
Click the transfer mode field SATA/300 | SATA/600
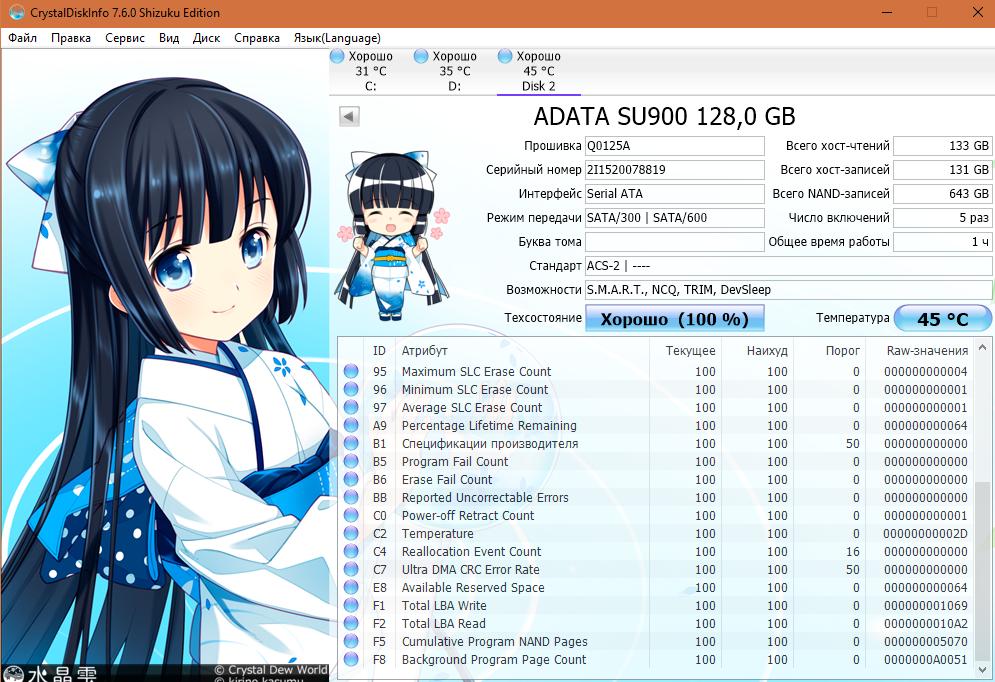[675, 218]
